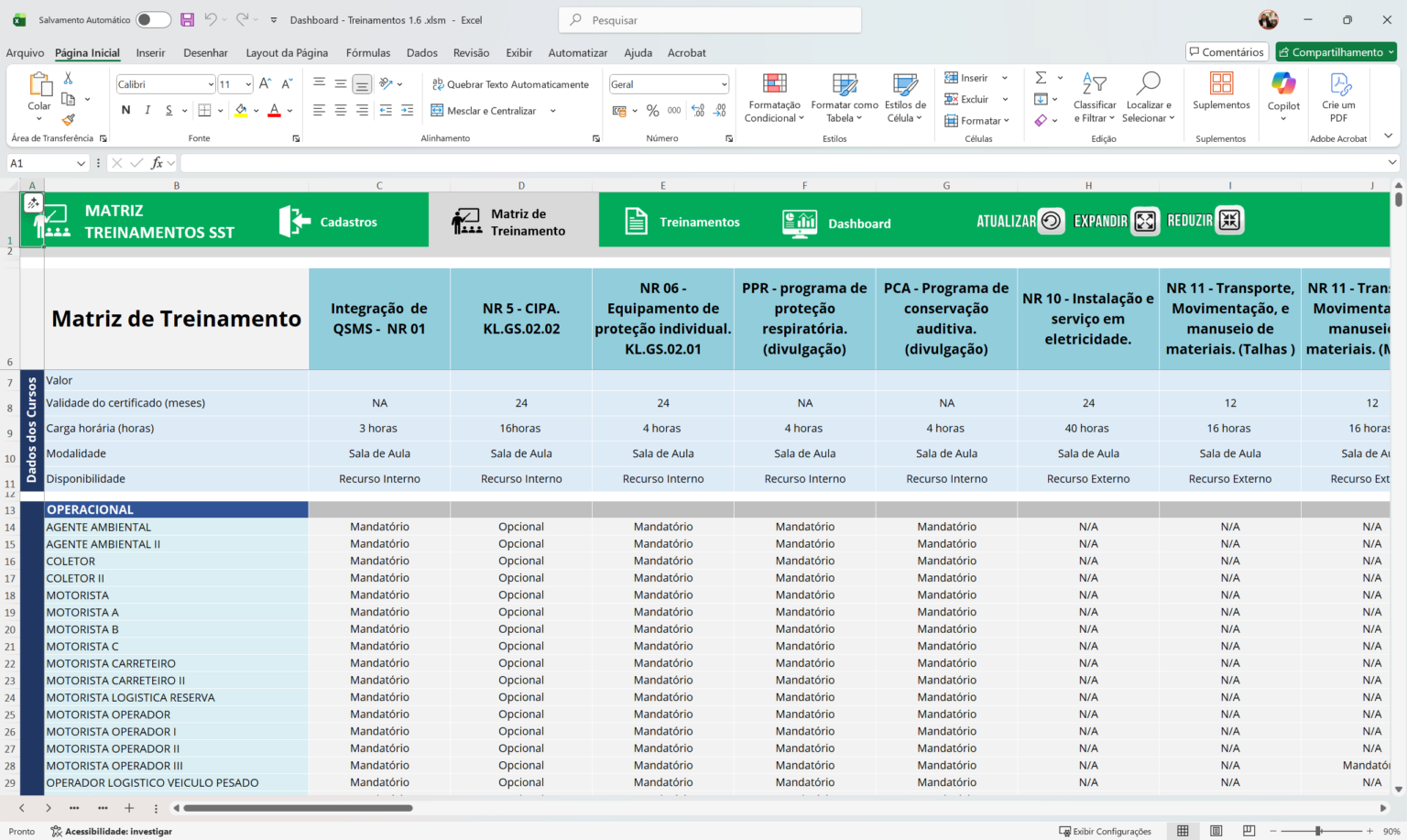1407x840 pixels.
Task: Toggle Quebrar Texto Automaticamente
Action: pyautogui.click(x=510, y=84)
